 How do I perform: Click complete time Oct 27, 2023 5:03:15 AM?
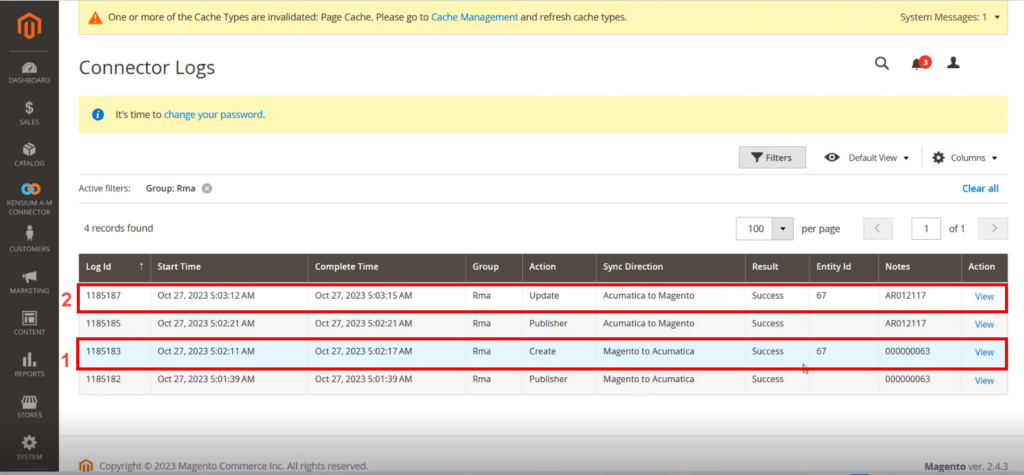point(363,295)
